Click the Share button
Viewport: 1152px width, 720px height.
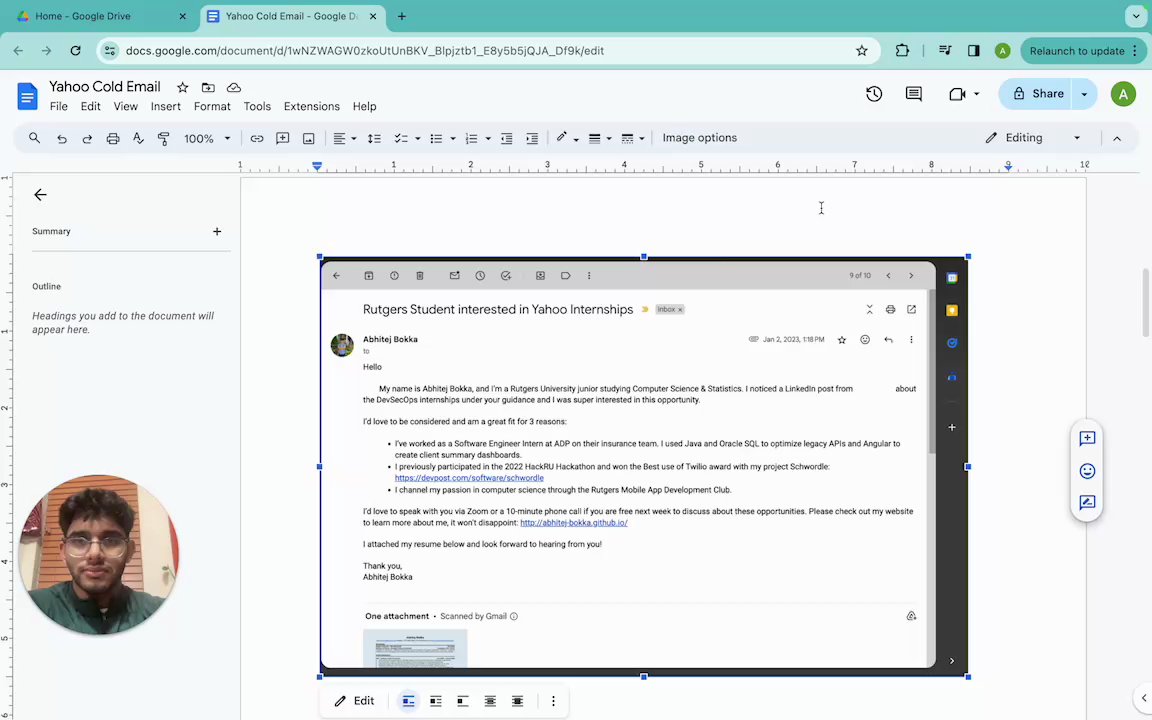click(x=1038, y=94)
